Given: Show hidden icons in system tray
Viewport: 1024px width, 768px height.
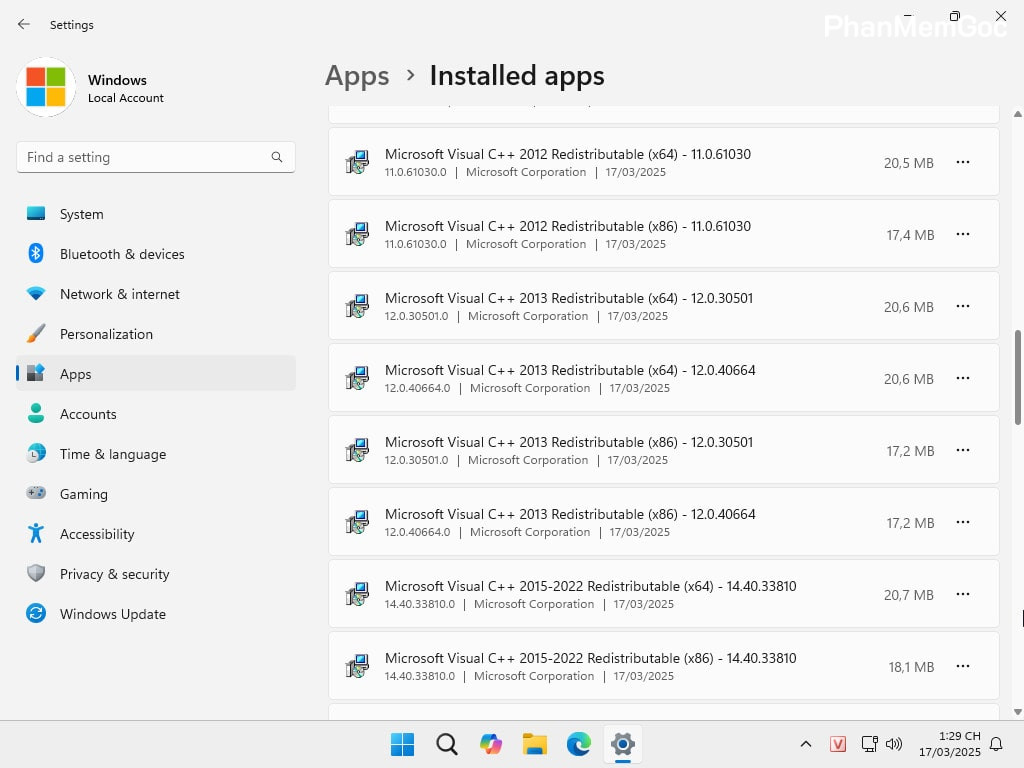Looking at the screenshot, I should pos(805,744).
